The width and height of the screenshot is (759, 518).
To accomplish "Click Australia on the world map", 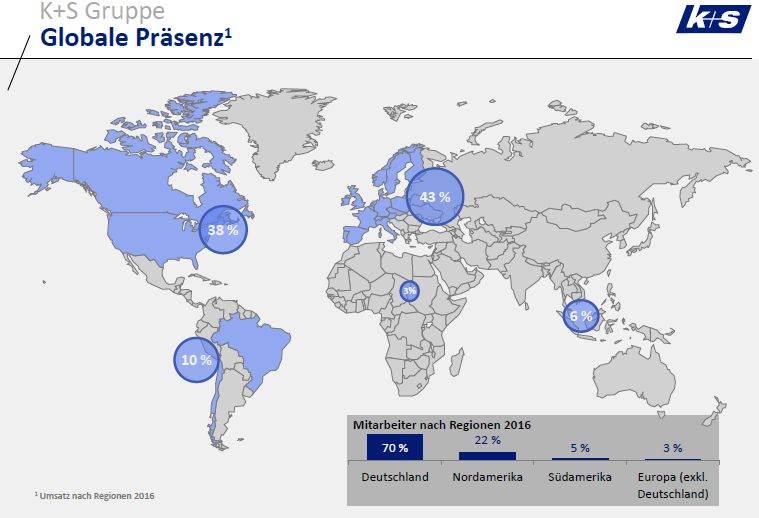I will (x=634, y=380).
